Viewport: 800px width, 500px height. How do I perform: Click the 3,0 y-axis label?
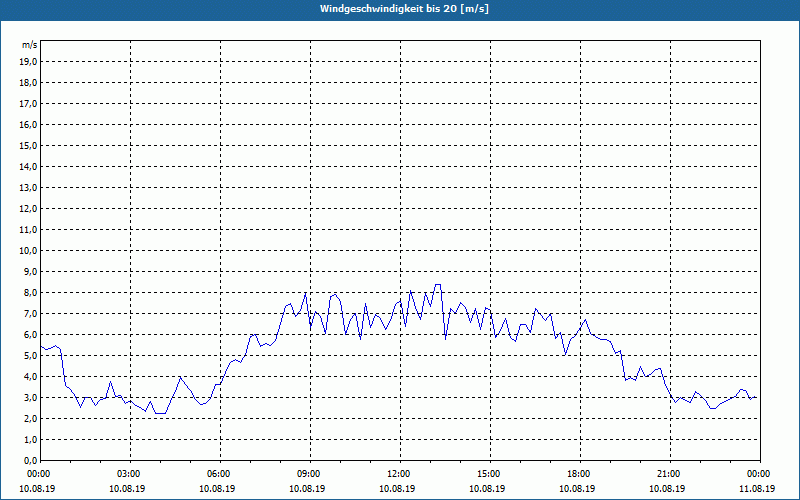[30, 397]
